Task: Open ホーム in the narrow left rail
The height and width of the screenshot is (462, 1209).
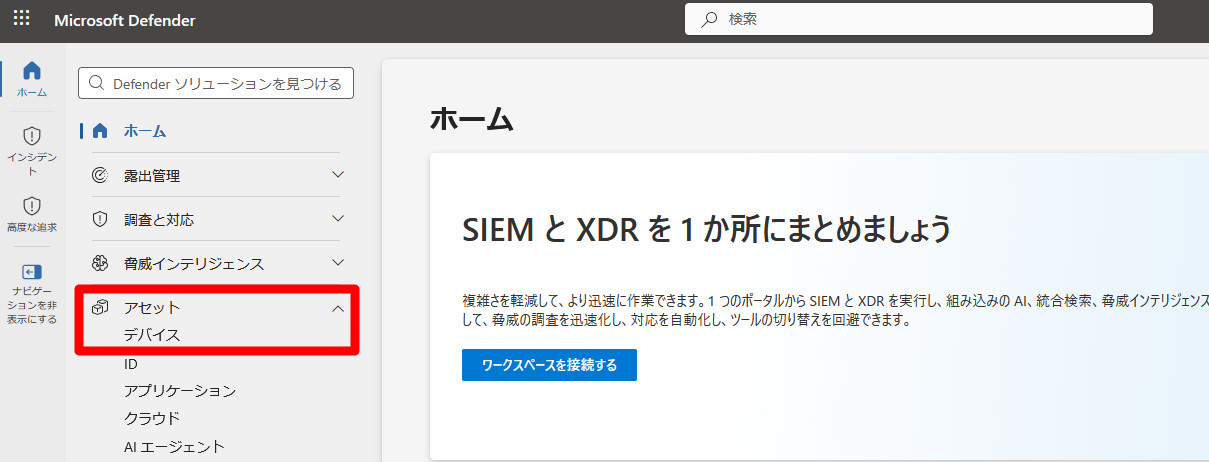Action: point(32,80)
